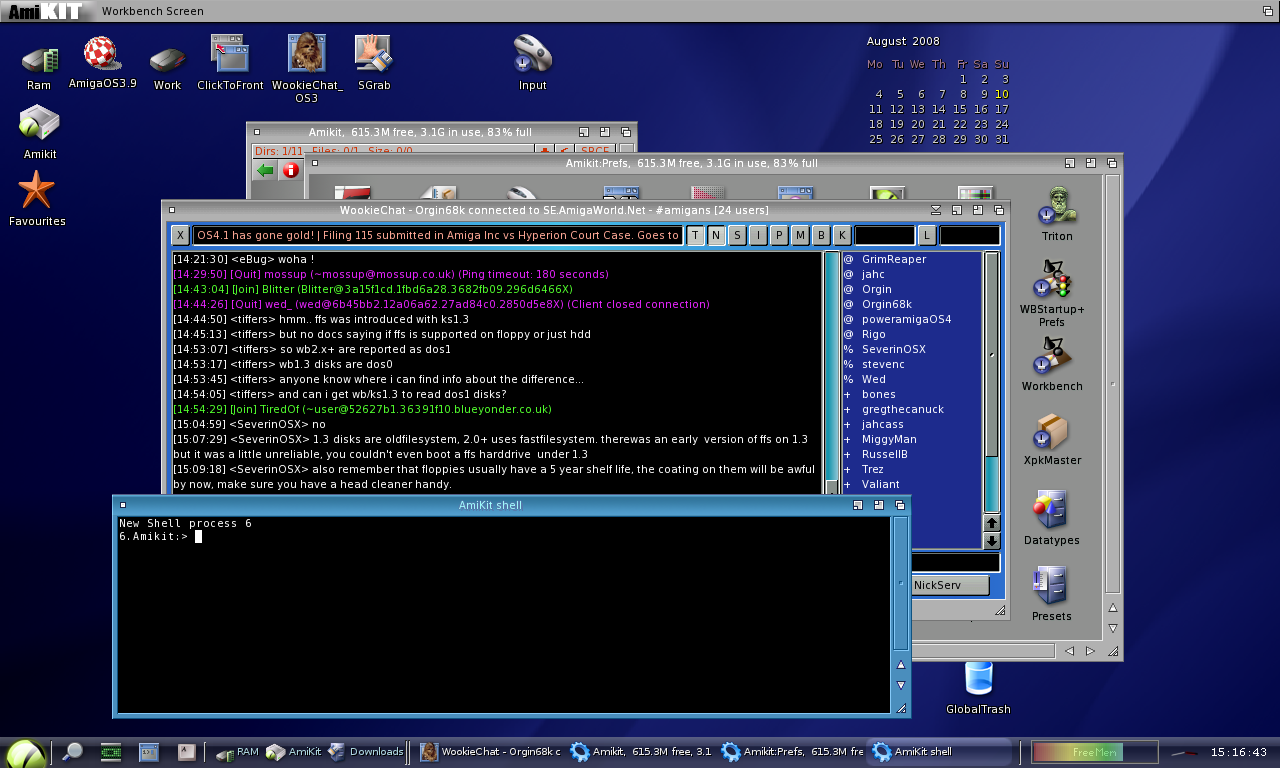Image resolution: width=1280 pixels, height=768 pixels.
Task: Click Amikit:Prefs window scroll-right arrow
Action: coord(1090,651)
